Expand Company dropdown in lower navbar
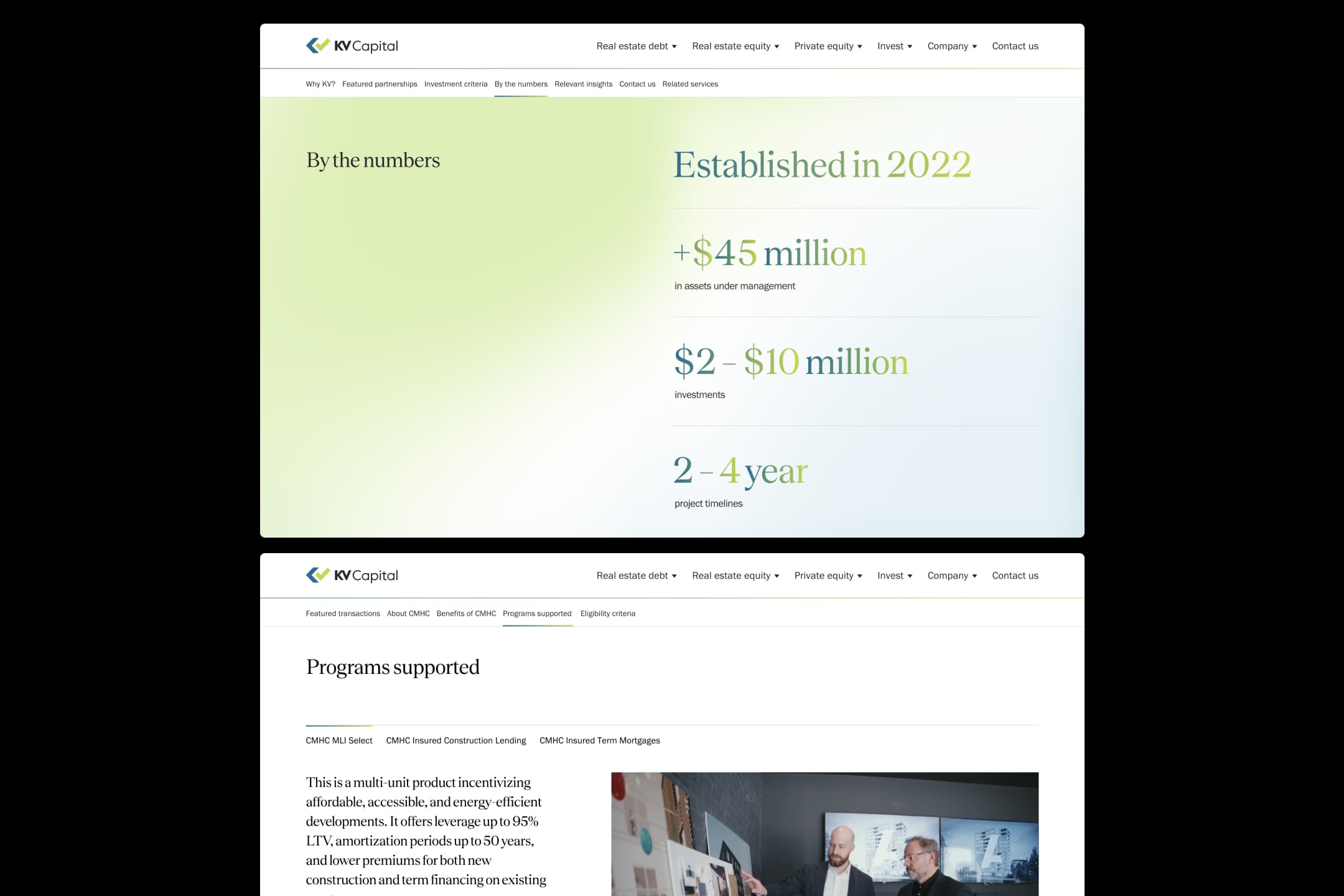Image resolution: width=1344 pixels, height=896 pixels. point(951,576)
